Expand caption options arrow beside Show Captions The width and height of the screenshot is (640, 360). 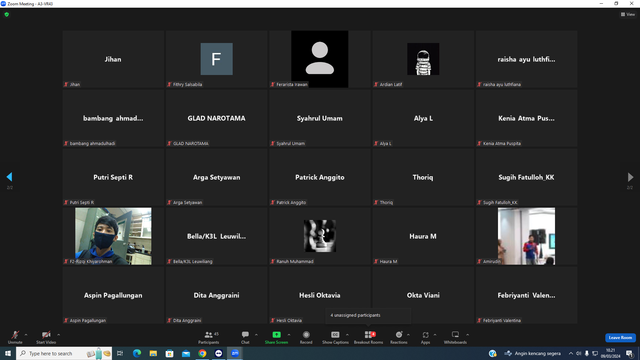point(347,335)
